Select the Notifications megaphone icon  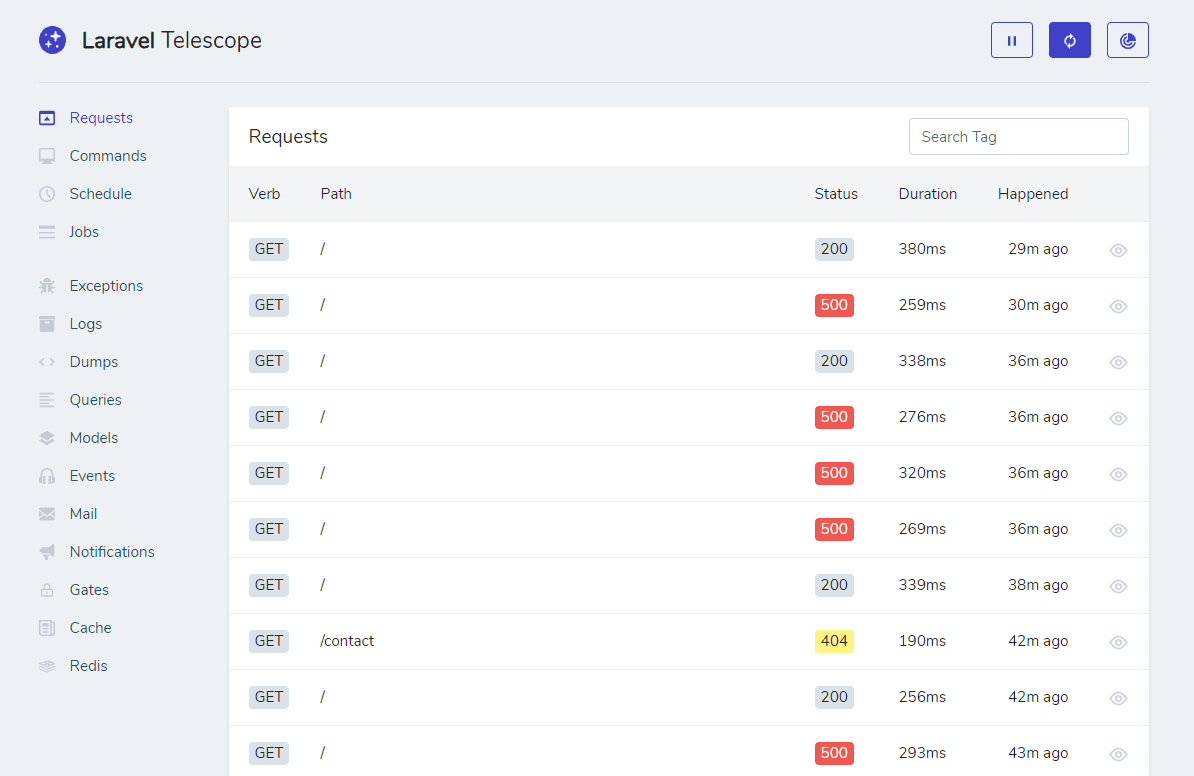46,551
